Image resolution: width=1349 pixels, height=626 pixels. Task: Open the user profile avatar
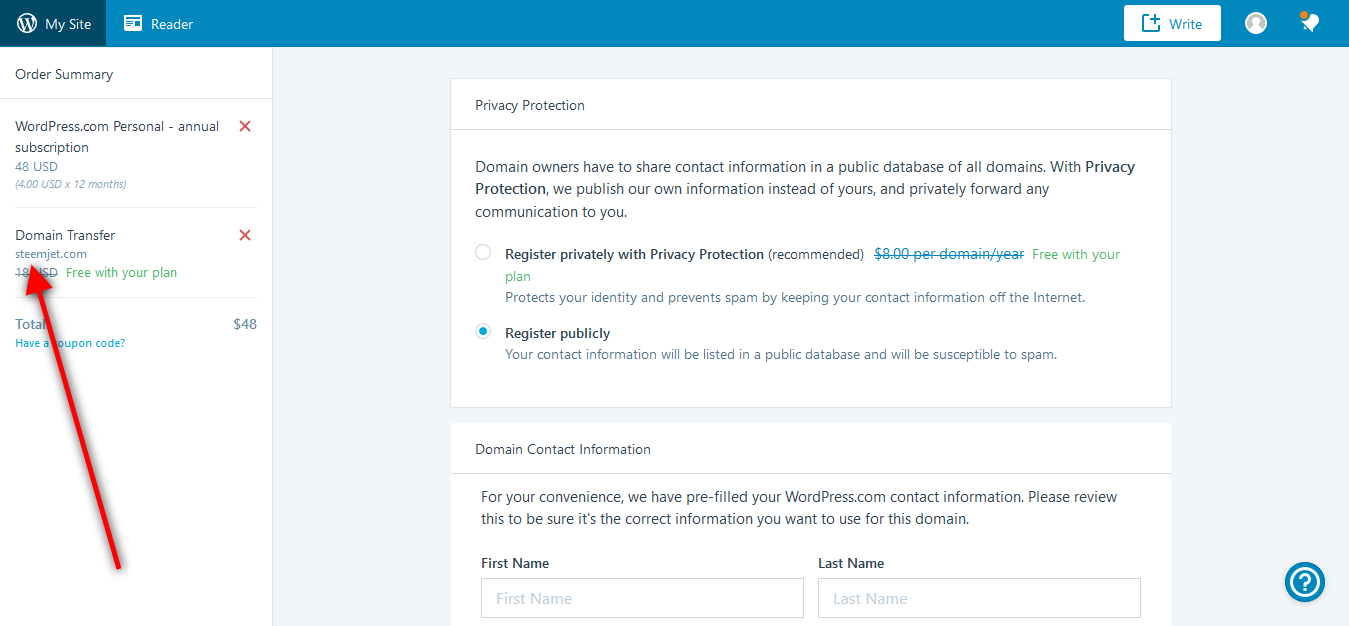[x=1256, y=23]
